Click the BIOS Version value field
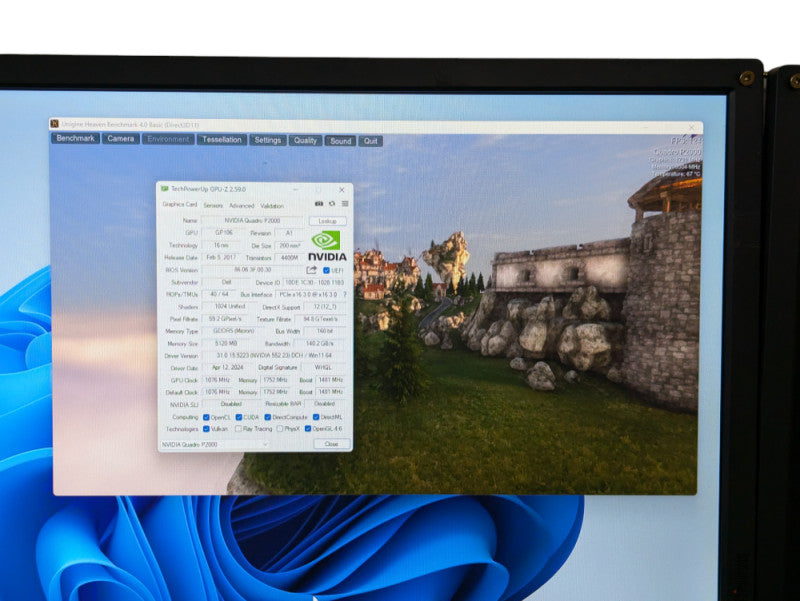 (x=252, y=270)
